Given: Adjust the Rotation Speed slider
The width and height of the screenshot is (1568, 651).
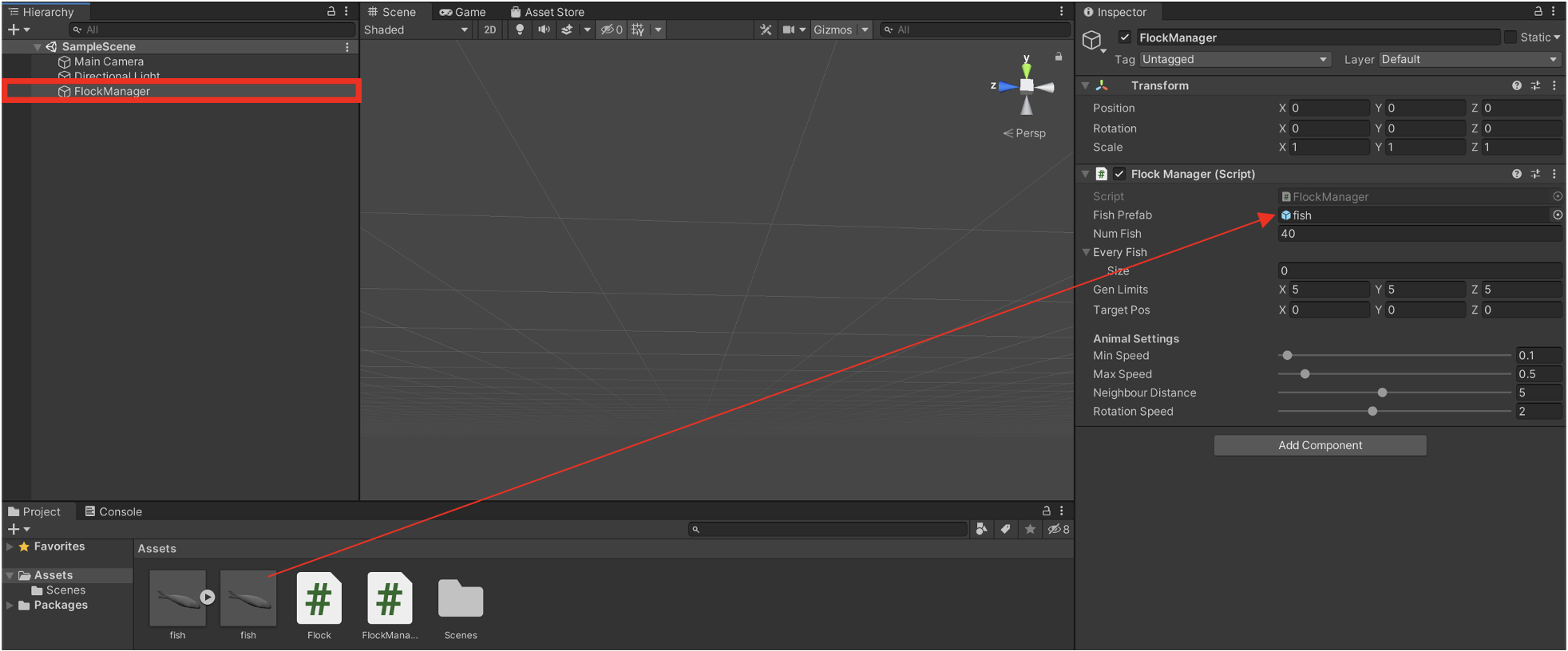Looking at the screenshot, I should tap(1395, 412).
